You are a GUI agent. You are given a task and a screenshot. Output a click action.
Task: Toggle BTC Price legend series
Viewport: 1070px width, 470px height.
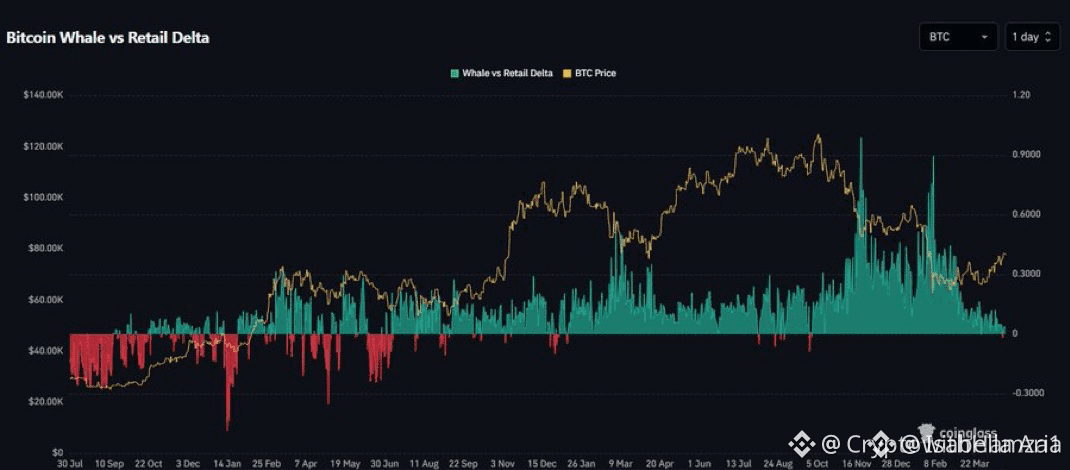[588, 73]
